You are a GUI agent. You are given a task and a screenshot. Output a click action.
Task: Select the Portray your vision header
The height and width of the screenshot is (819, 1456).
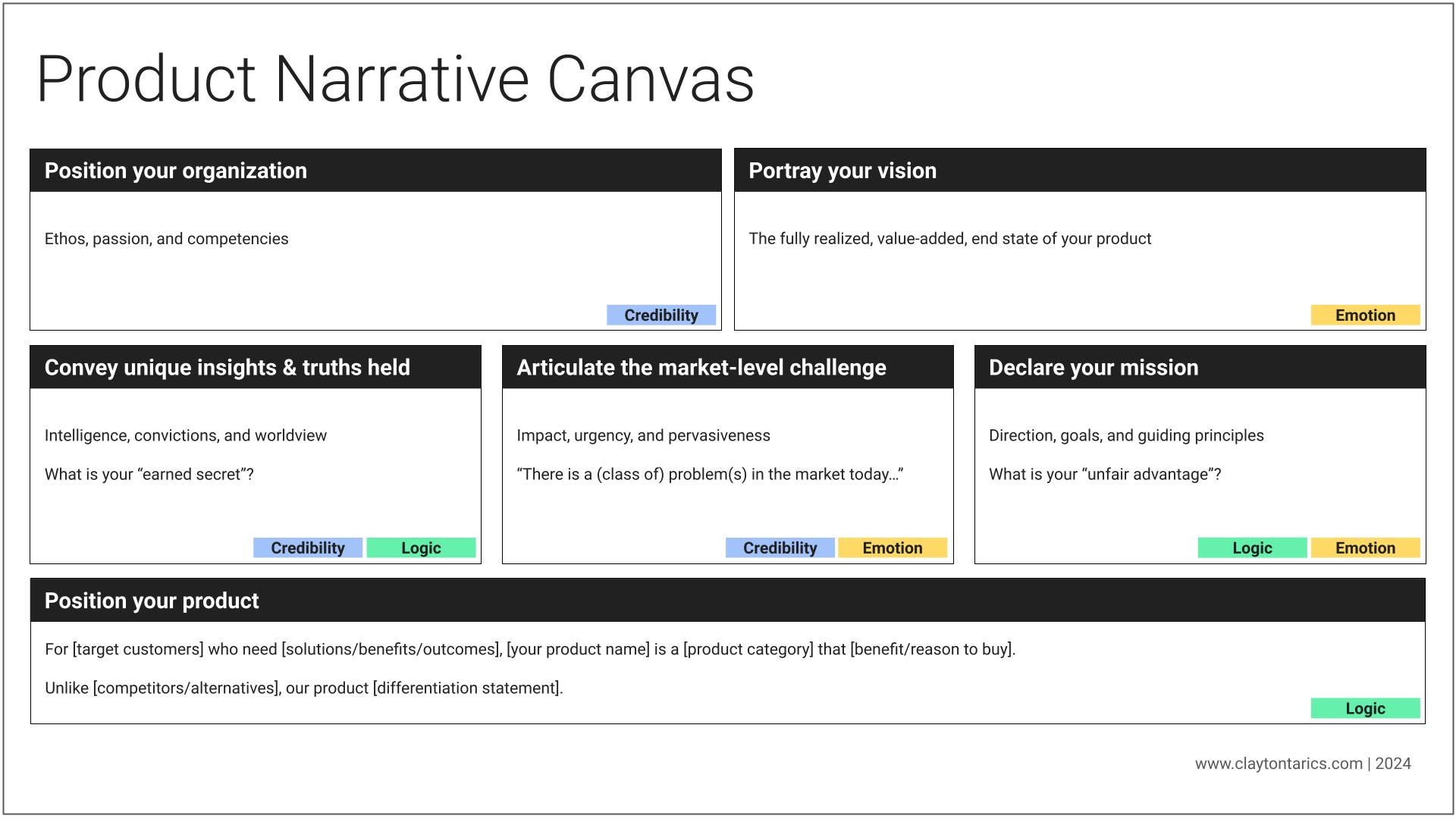click(x=1080, y=171)
